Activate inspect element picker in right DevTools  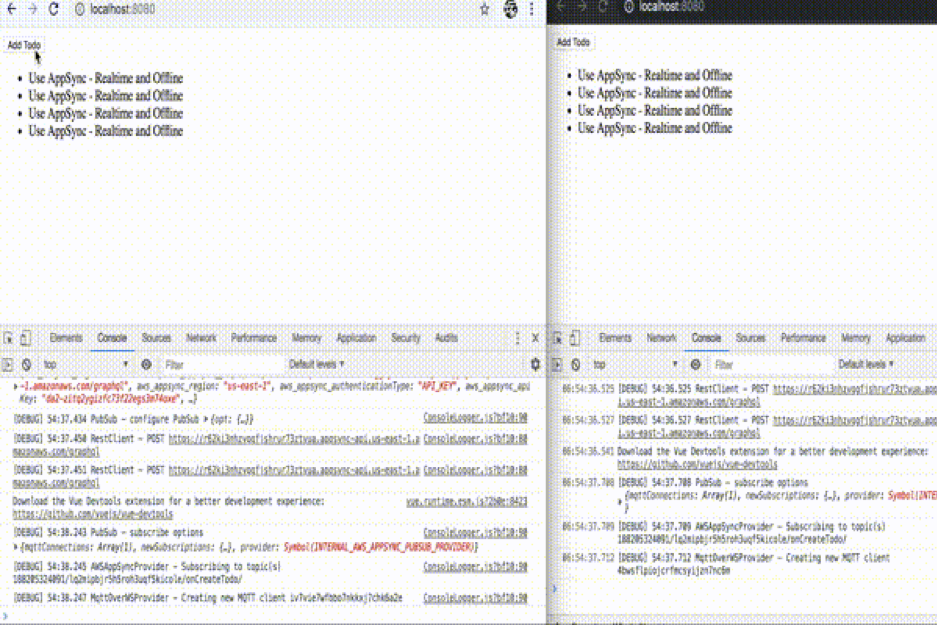[557, 338]
